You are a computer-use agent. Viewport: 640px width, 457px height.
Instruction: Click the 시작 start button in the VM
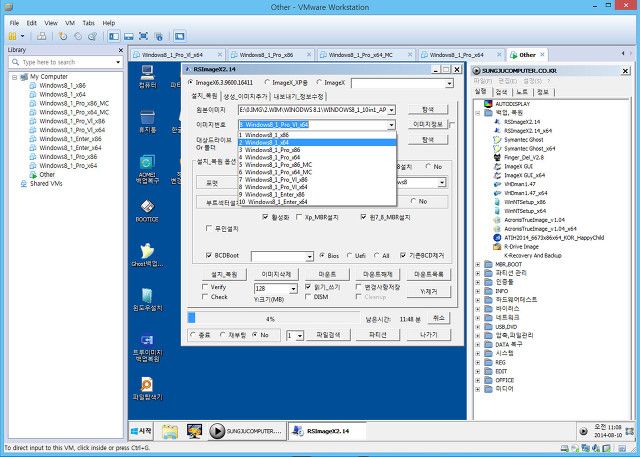click(141, 431)
